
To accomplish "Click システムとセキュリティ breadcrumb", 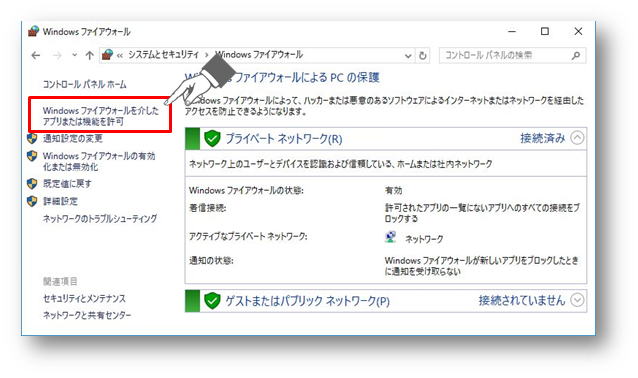I will click(x=164, y=55).
